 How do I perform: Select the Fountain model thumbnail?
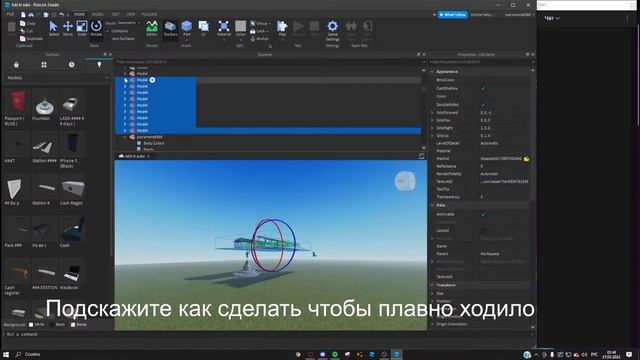[44, 102]
